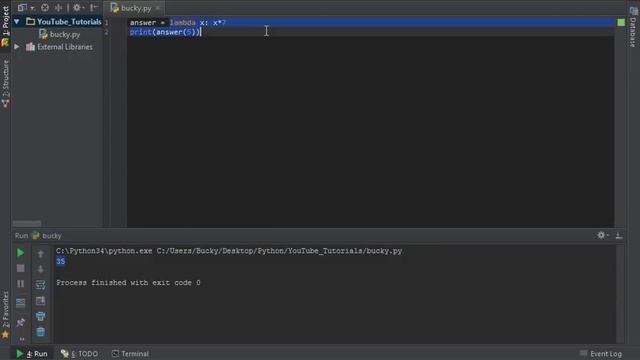Click the output value 35
The width and height of the screenshot is (640, 360).
[x=60, y=261]
